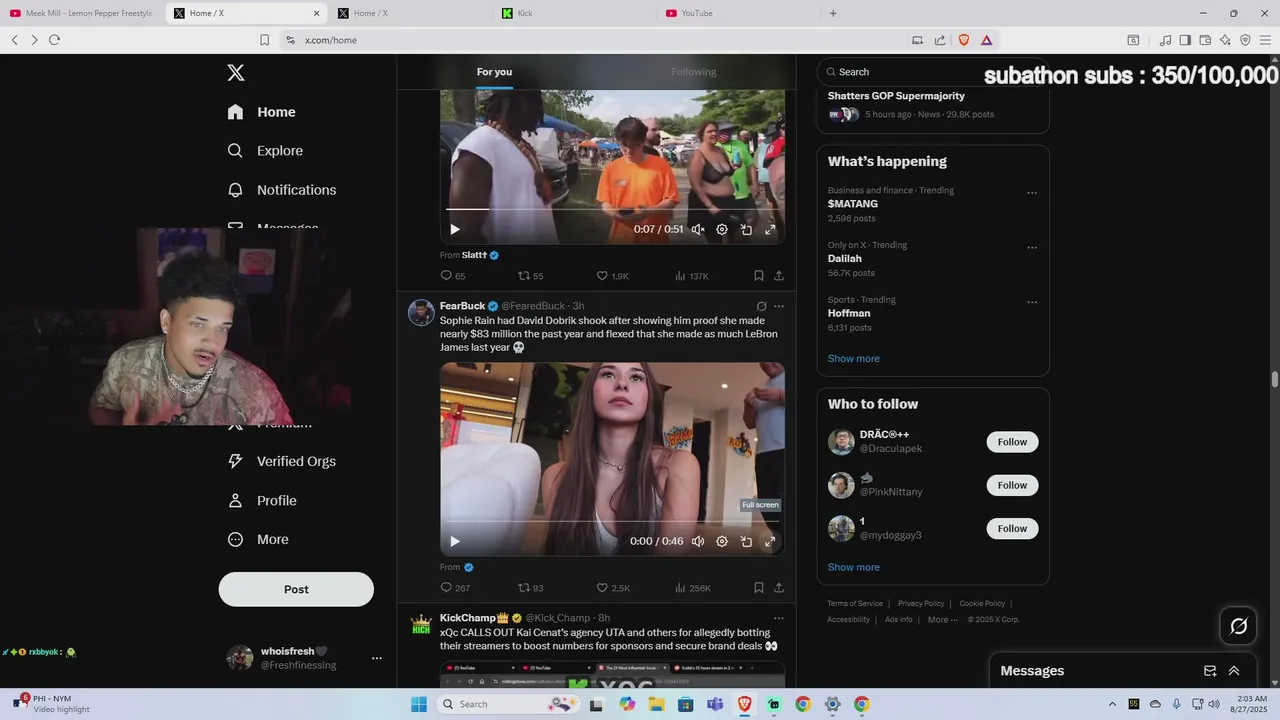
Task: Switch to the YouTube browser tab
Action: (737, 13)
